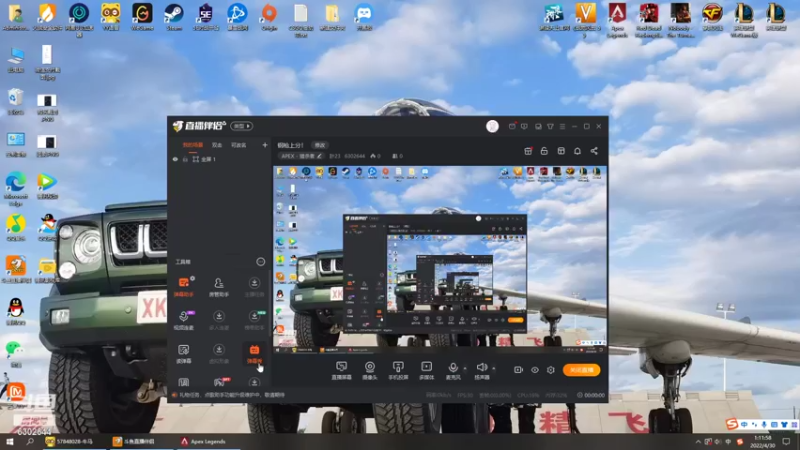Click the greyed download tool beside 房管助手

(x=254, y=286)
